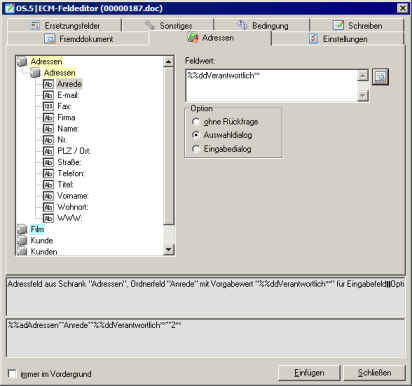This screenshot has width=412, height=386.
Task: Open the Einstellungen tab
Action: [338, 39]
